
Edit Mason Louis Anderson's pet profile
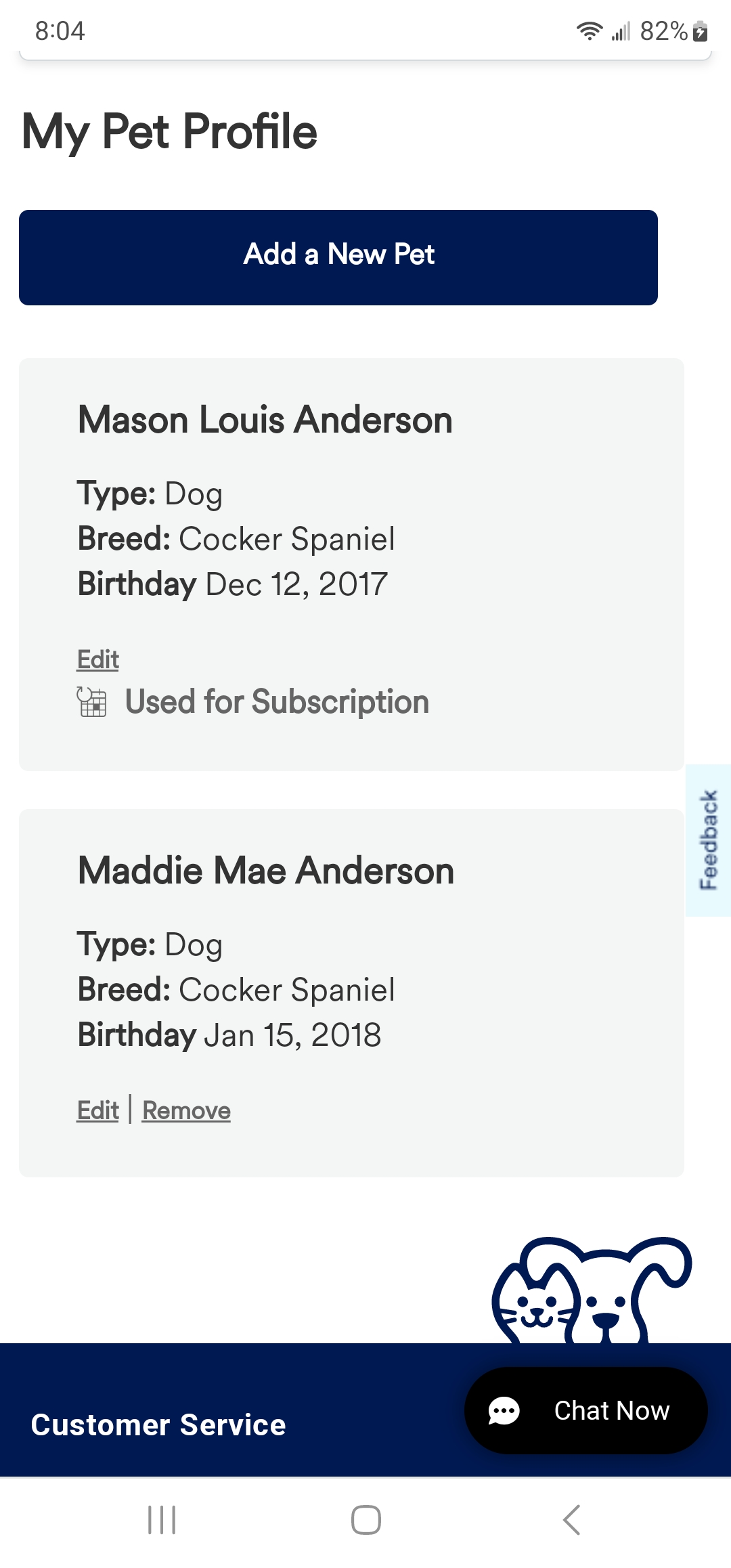coord(98,659)
